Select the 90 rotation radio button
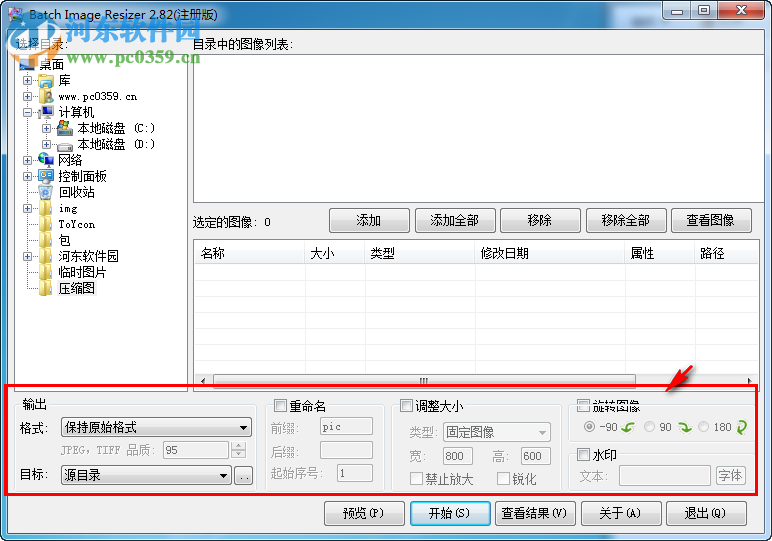The image size is (772, 541). click(x=649, y=427)
